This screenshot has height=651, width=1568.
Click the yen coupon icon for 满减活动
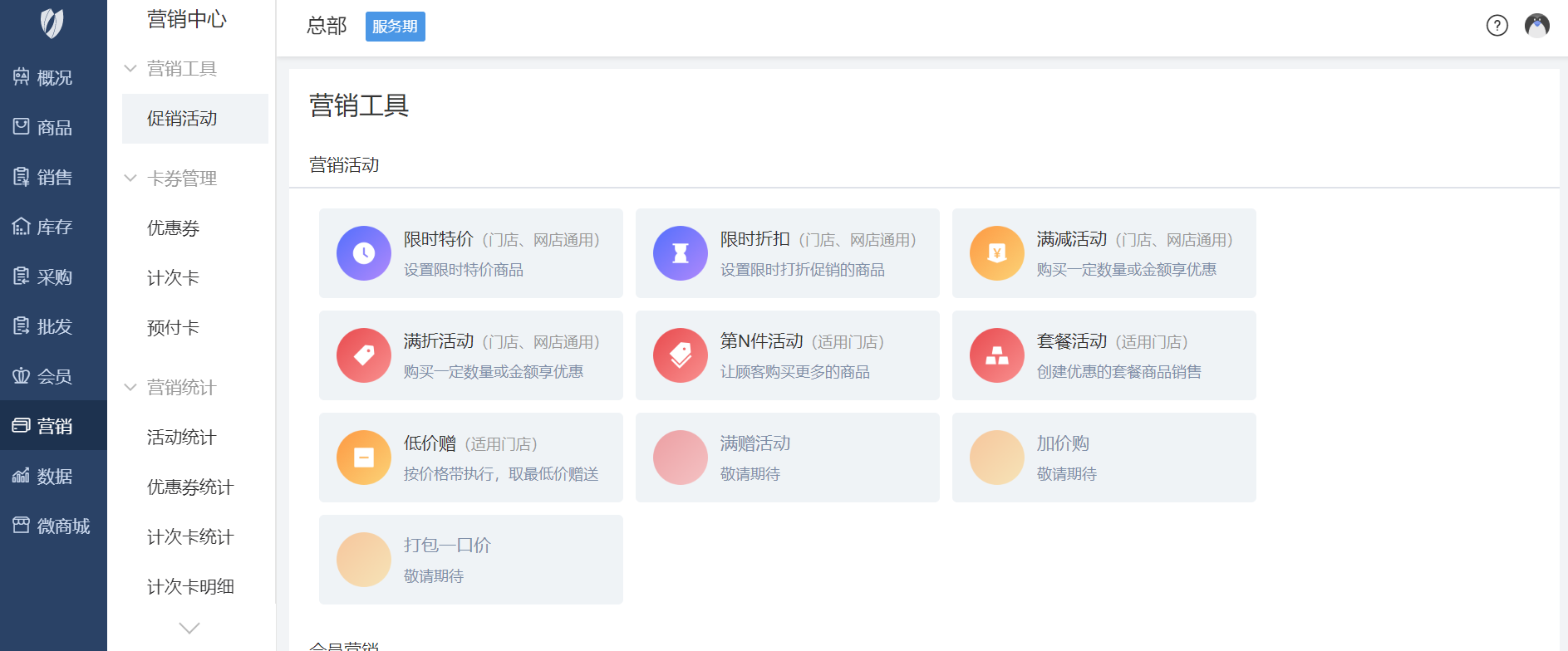(x=996, y=253)
